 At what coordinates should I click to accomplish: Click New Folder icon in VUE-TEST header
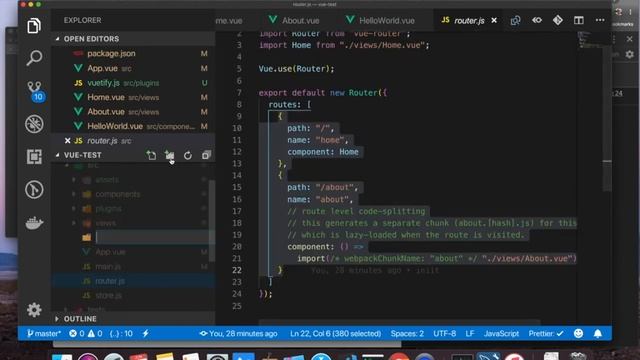169,155
